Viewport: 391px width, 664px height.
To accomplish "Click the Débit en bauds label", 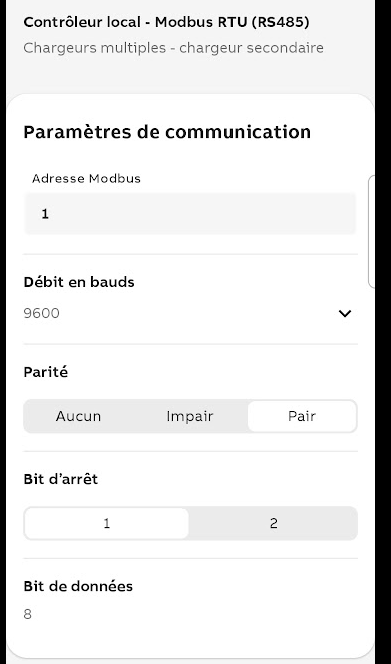I will [x=79, y=282].
